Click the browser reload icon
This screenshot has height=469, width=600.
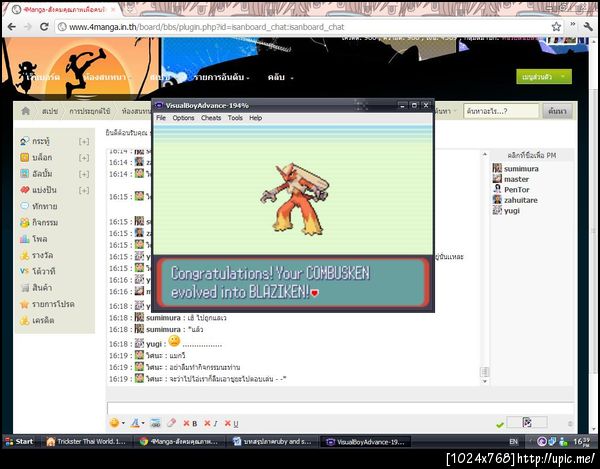[44, 27]
